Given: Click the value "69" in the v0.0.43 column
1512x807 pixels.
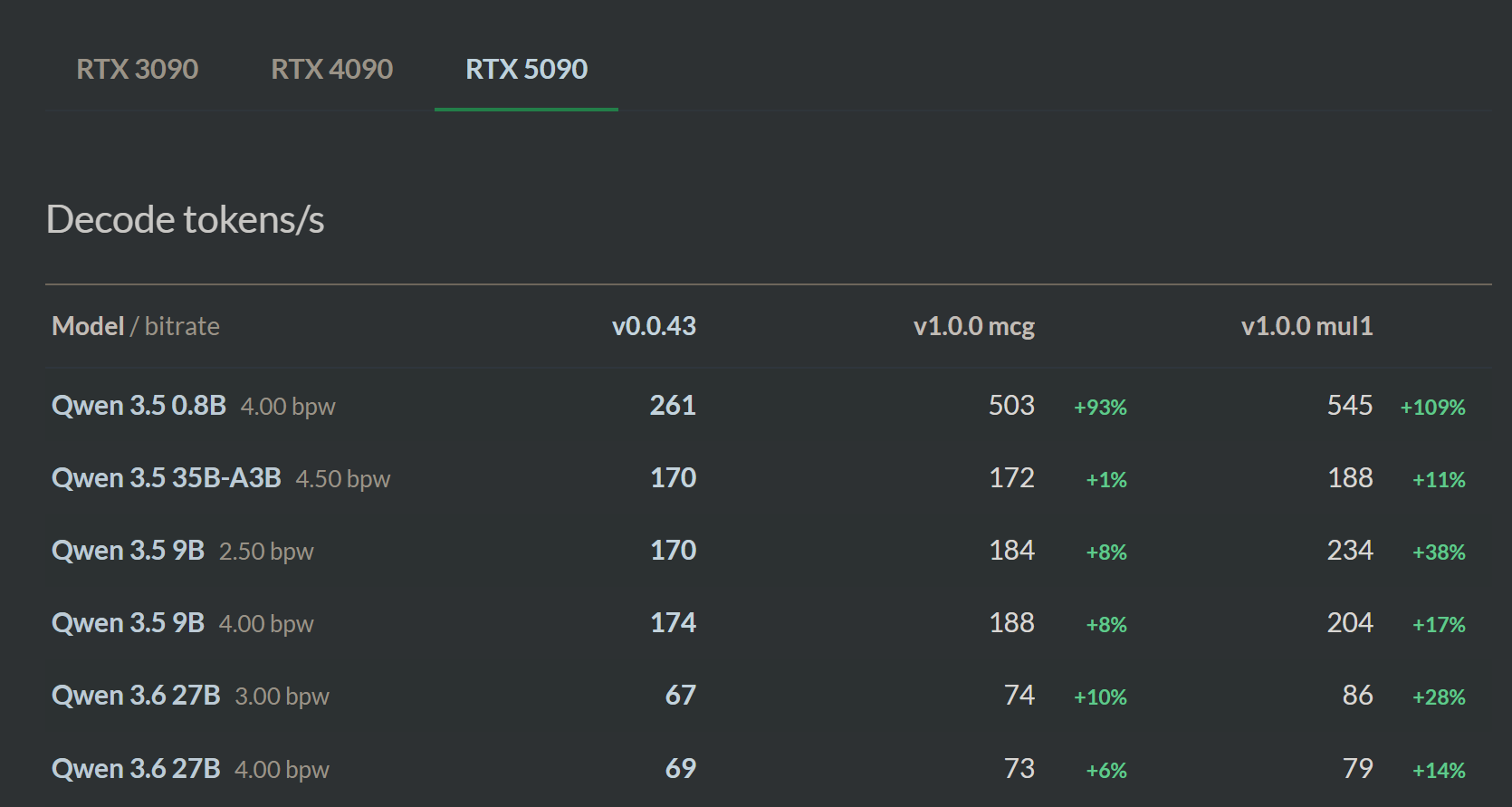Looking at the screenshot, I should [x=681, y=769].
